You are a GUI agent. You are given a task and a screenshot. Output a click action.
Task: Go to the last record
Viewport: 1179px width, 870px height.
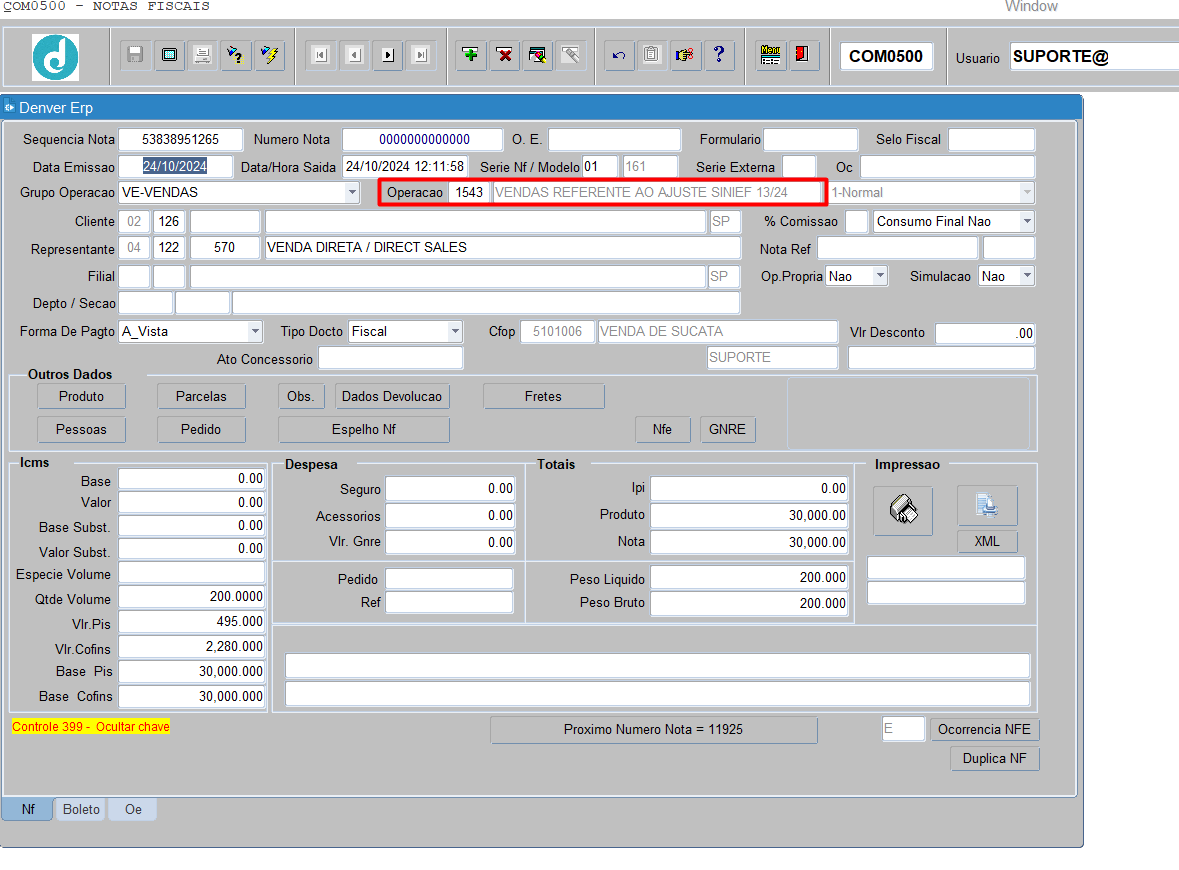tap(421, 55)
